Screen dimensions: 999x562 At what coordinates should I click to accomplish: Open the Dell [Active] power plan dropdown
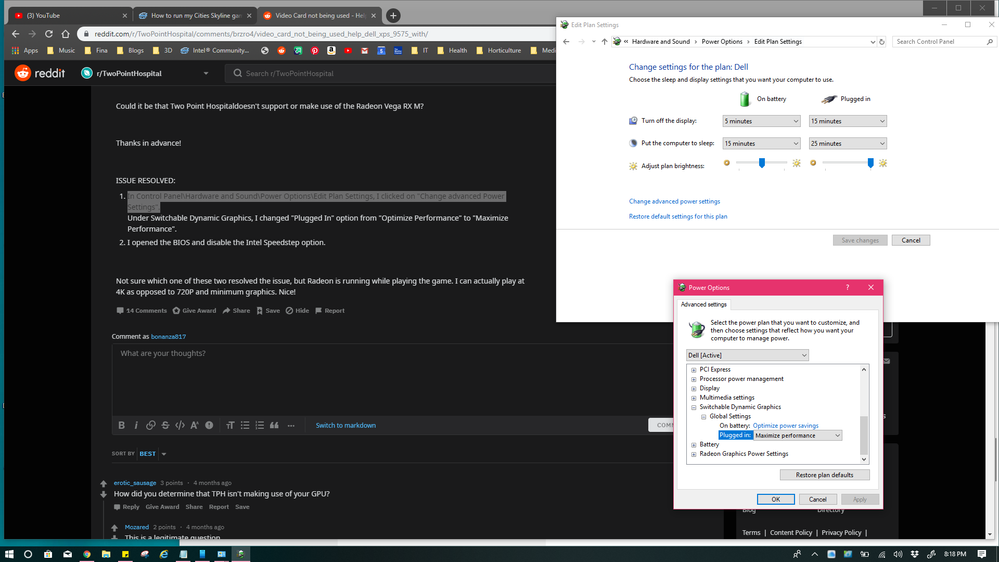click(x=747, y=355)
